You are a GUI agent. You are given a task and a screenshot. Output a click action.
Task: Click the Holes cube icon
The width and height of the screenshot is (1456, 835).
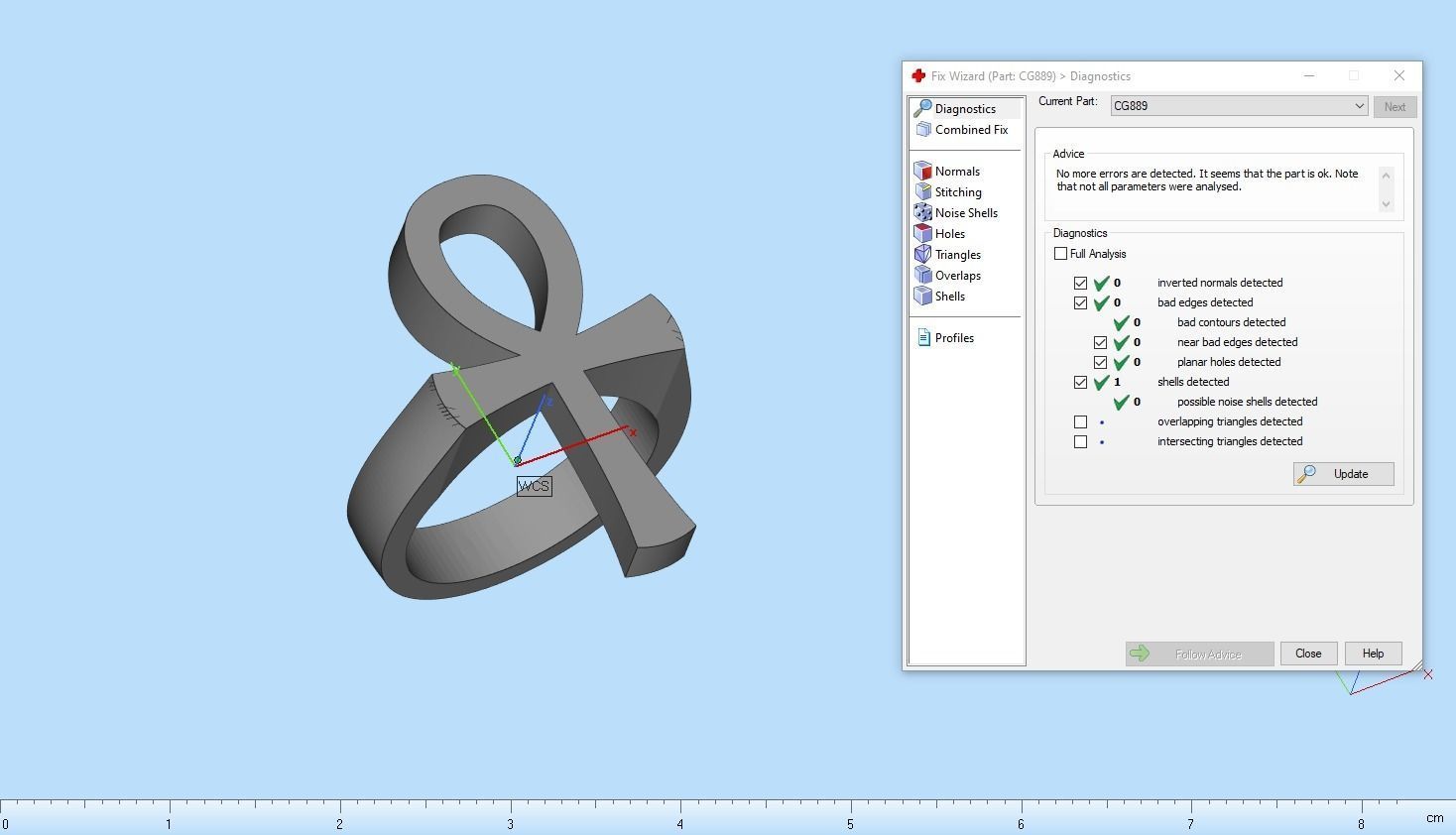tap(923, 234)
